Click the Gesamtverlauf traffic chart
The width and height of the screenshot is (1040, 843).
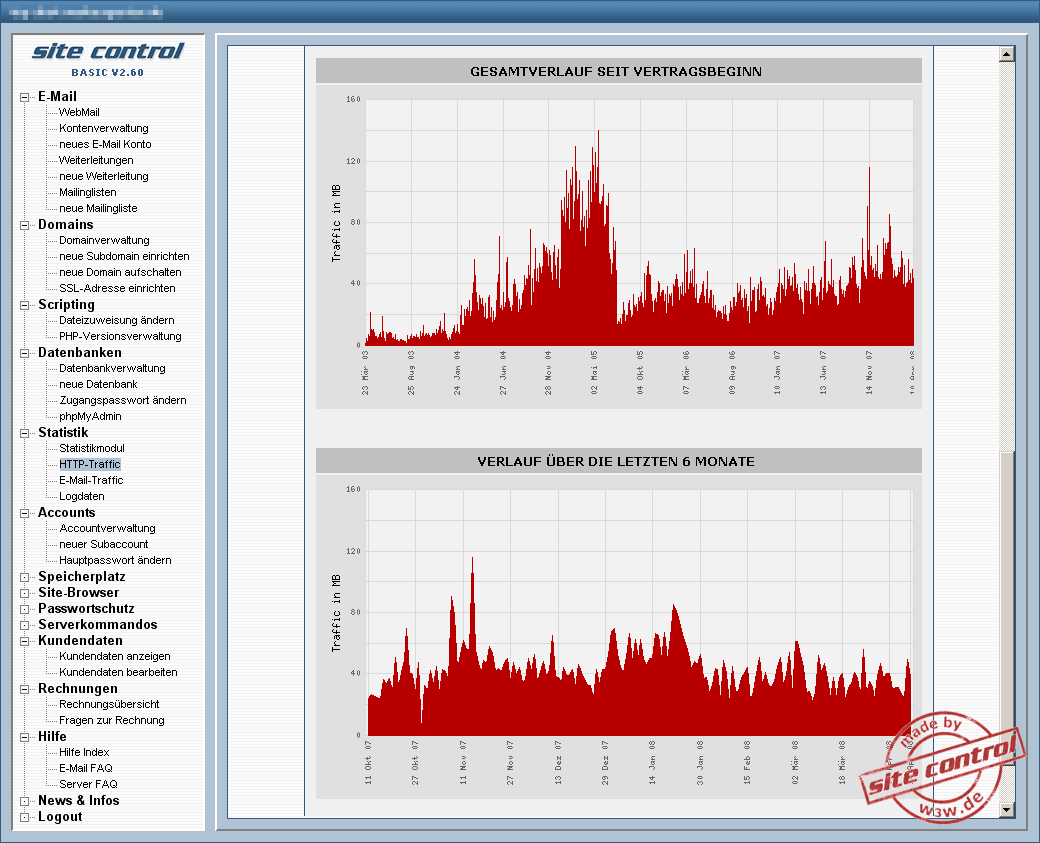[x=619, y=247]
